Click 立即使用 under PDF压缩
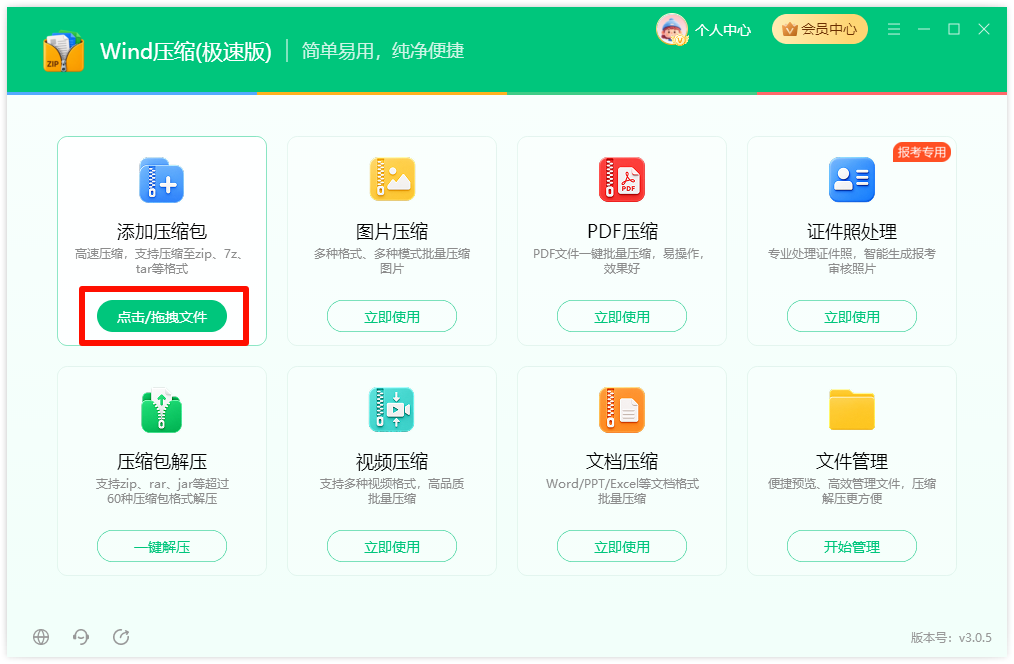 [621, 316]
